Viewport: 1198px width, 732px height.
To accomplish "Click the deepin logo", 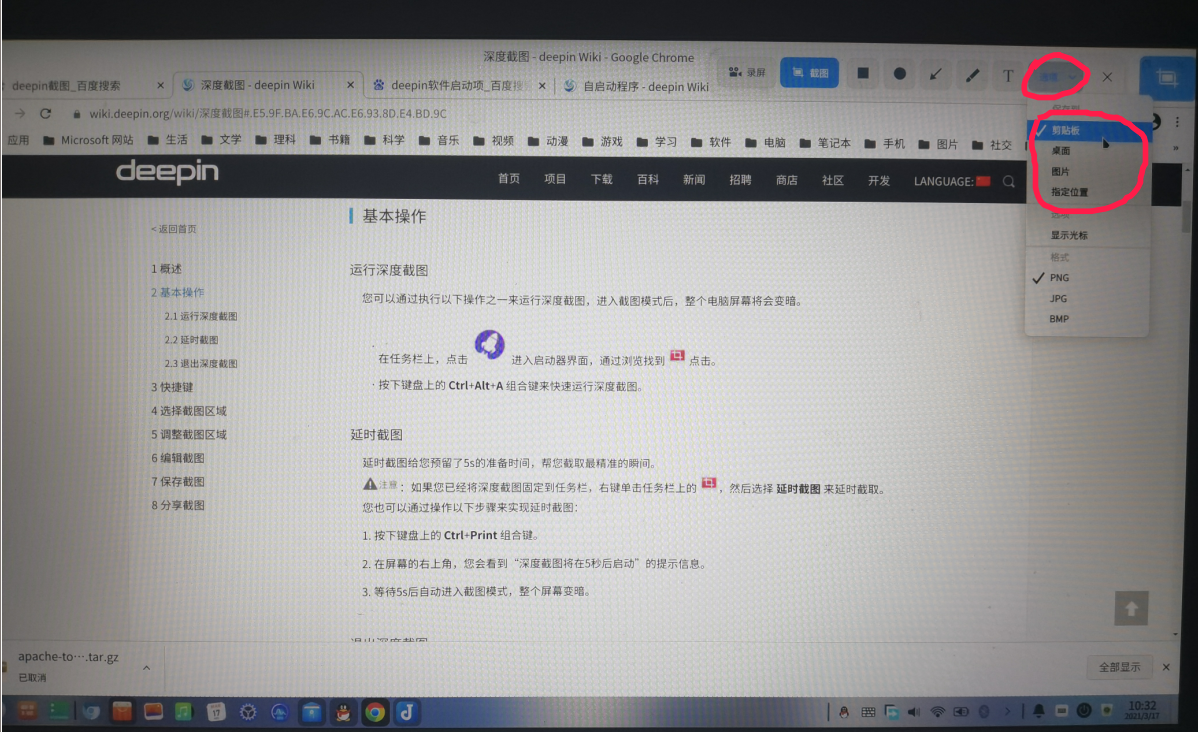I will click(167, 171).
